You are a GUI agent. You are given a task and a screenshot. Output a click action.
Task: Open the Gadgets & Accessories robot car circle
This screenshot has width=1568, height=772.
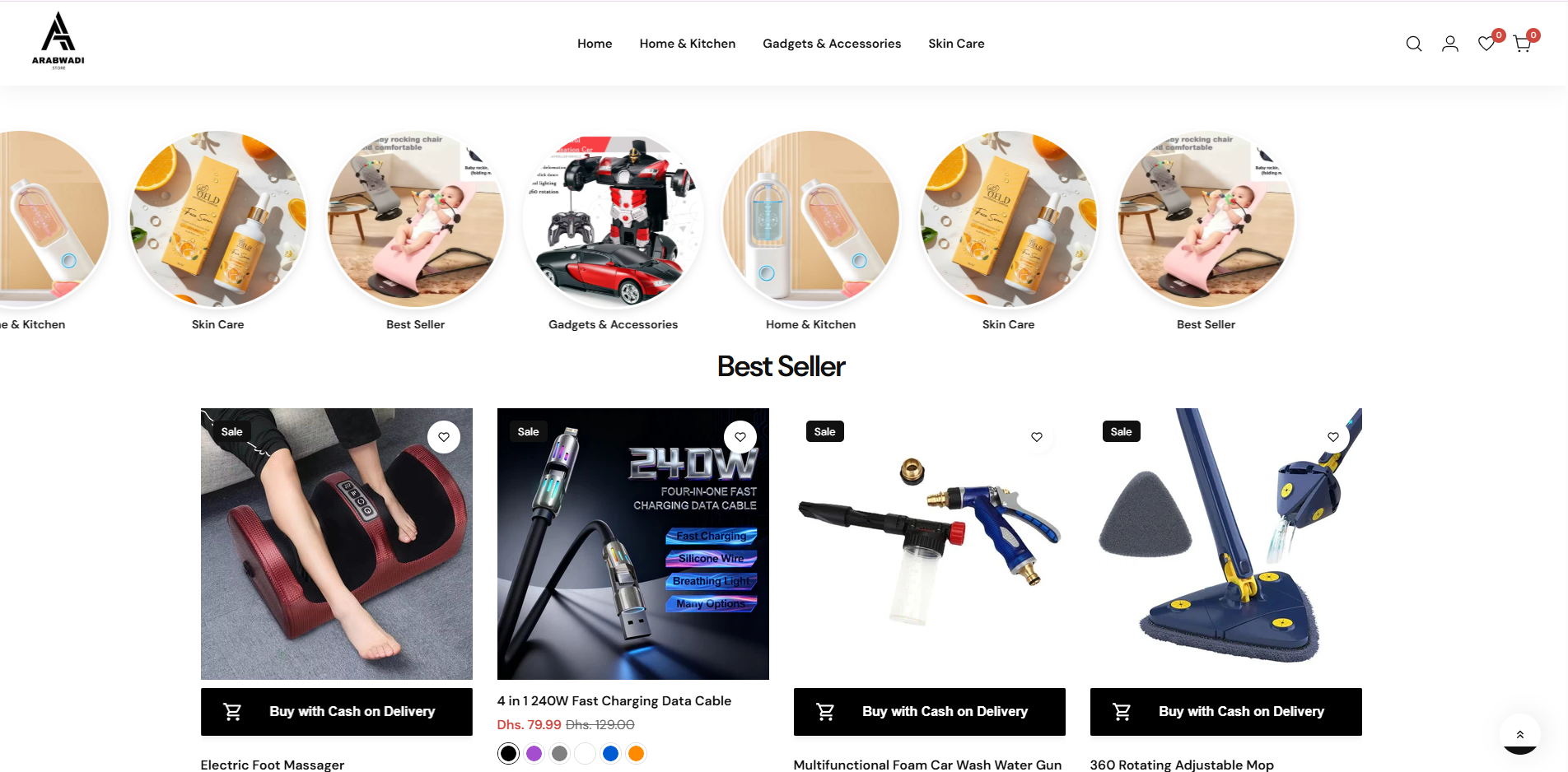click(614, 219)
